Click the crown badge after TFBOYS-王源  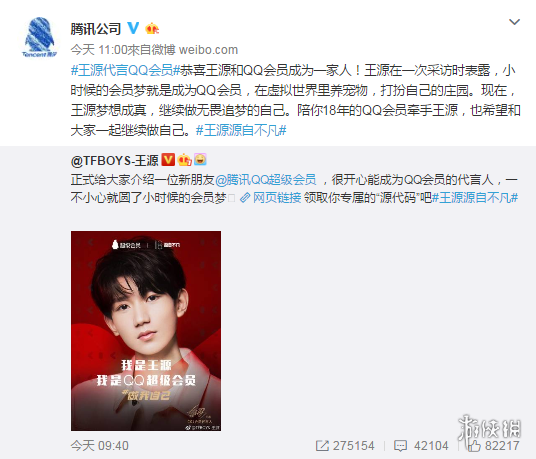pos(184,160)
